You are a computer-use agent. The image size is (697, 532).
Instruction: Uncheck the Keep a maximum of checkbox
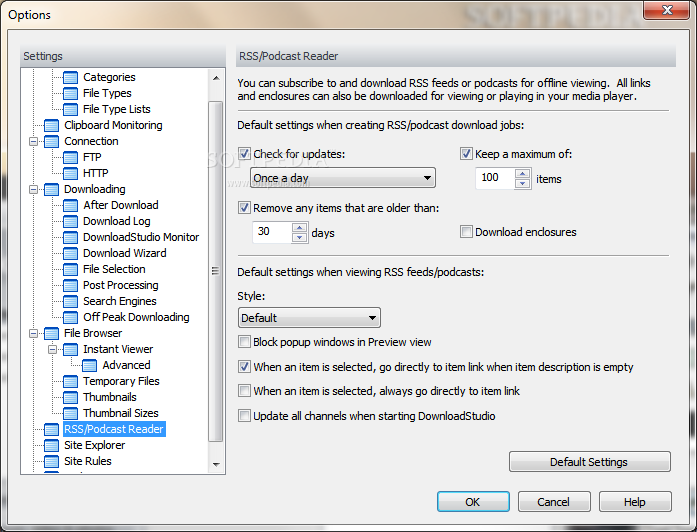click(466, 154)
